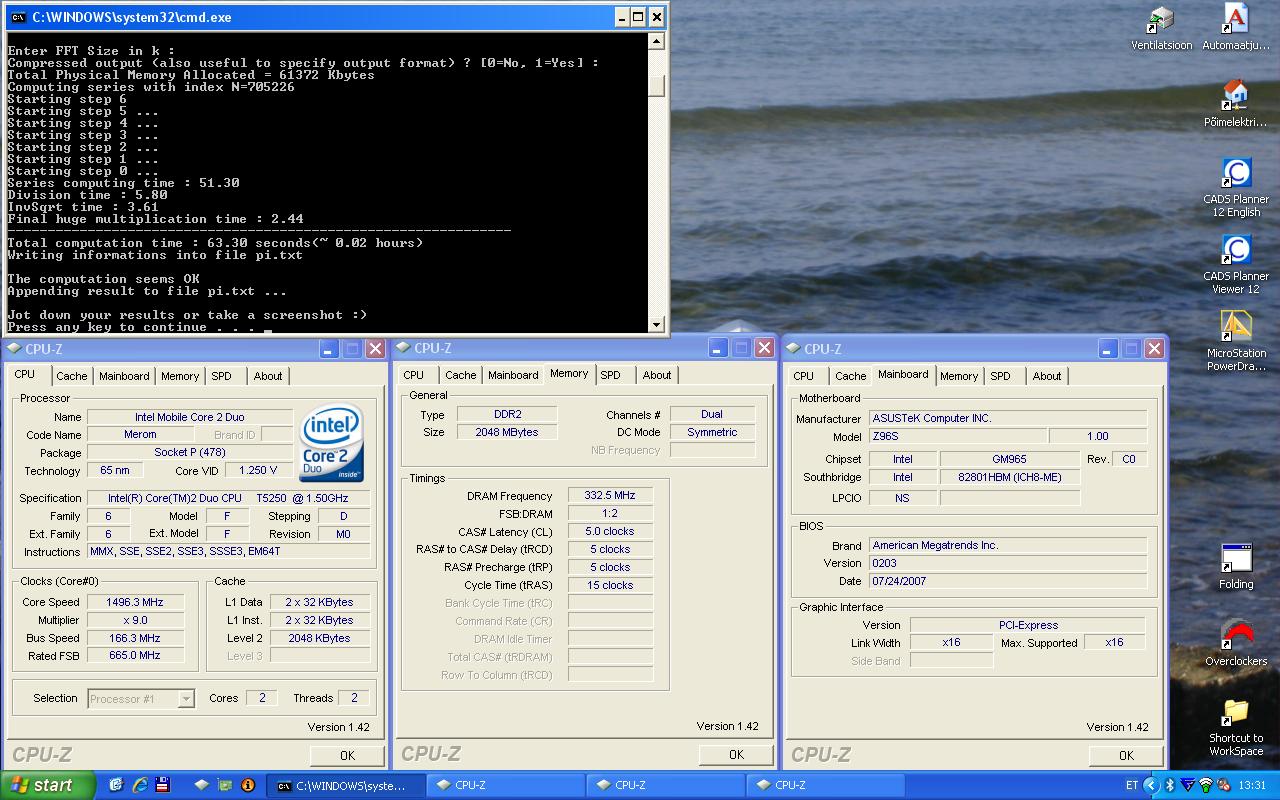Click the muted volume tray icon

click(1222, 785)
